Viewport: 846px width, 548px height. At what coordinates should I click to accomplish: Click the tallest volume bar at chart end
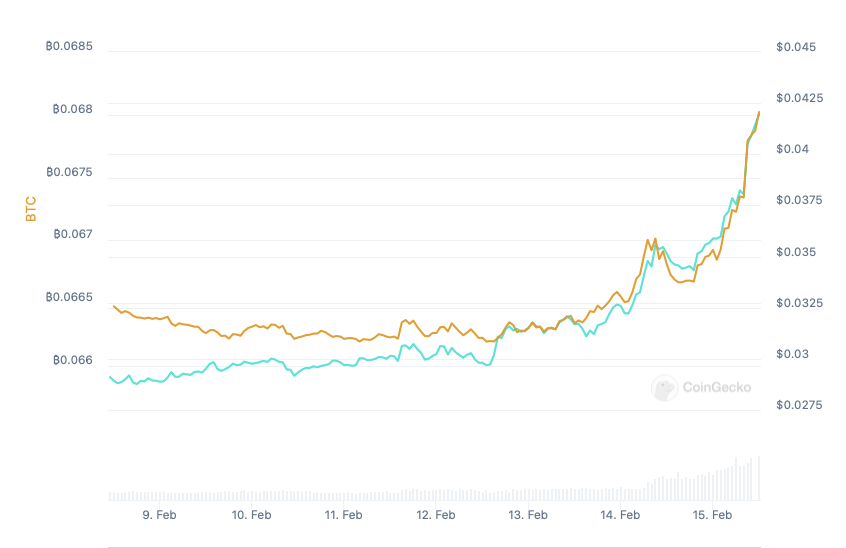[x=759, y=478]
